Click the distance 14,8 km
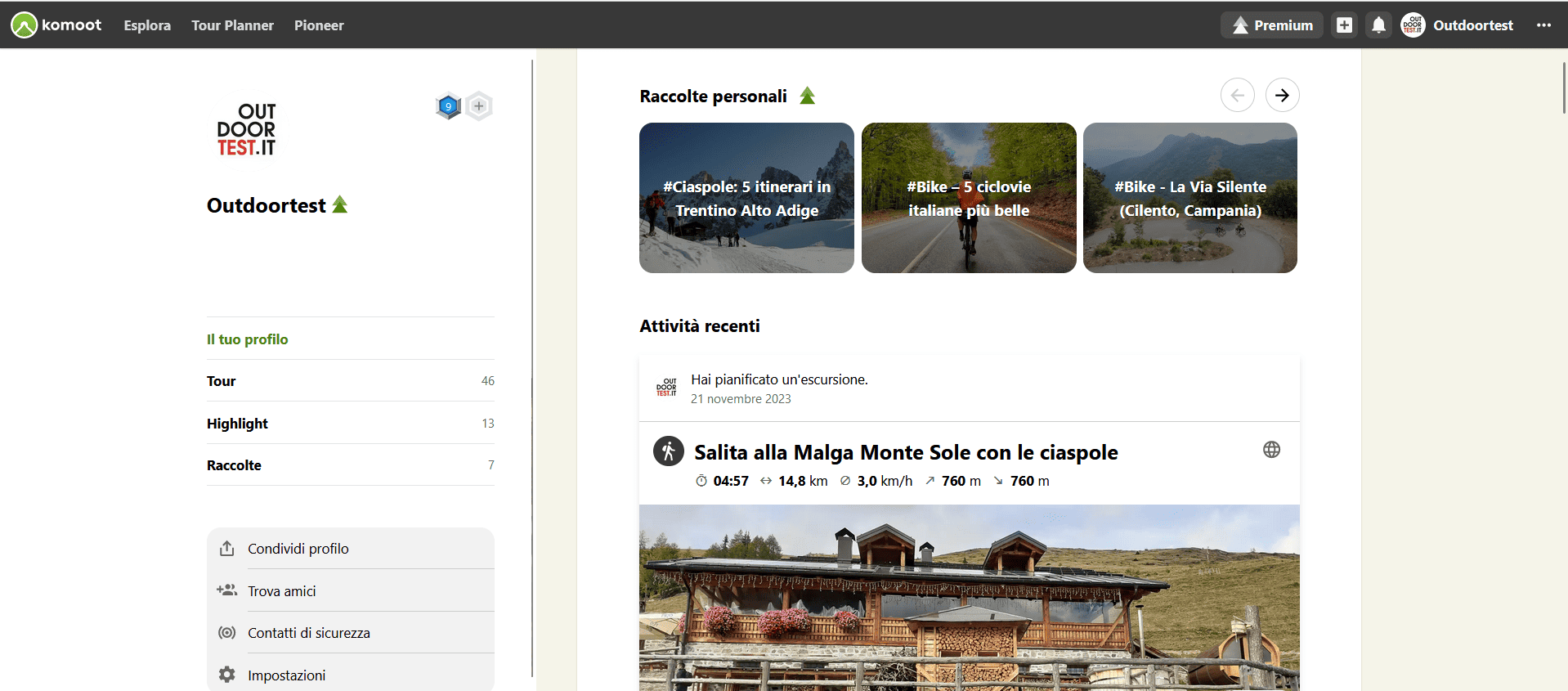The width and height of the screenshot is (1568, 691). tap(794, 481)
